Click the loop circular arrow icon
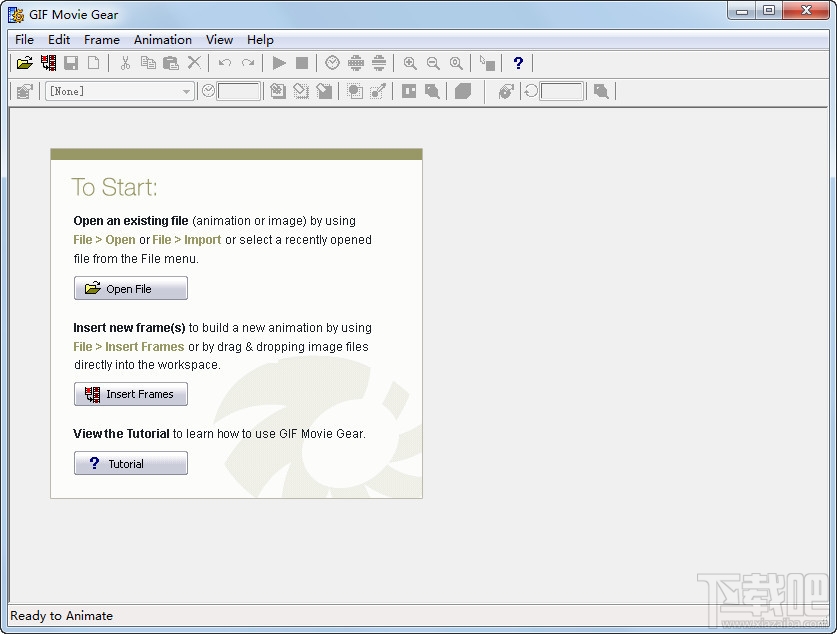Screen dimensions: 837x634 click(531, 91)
